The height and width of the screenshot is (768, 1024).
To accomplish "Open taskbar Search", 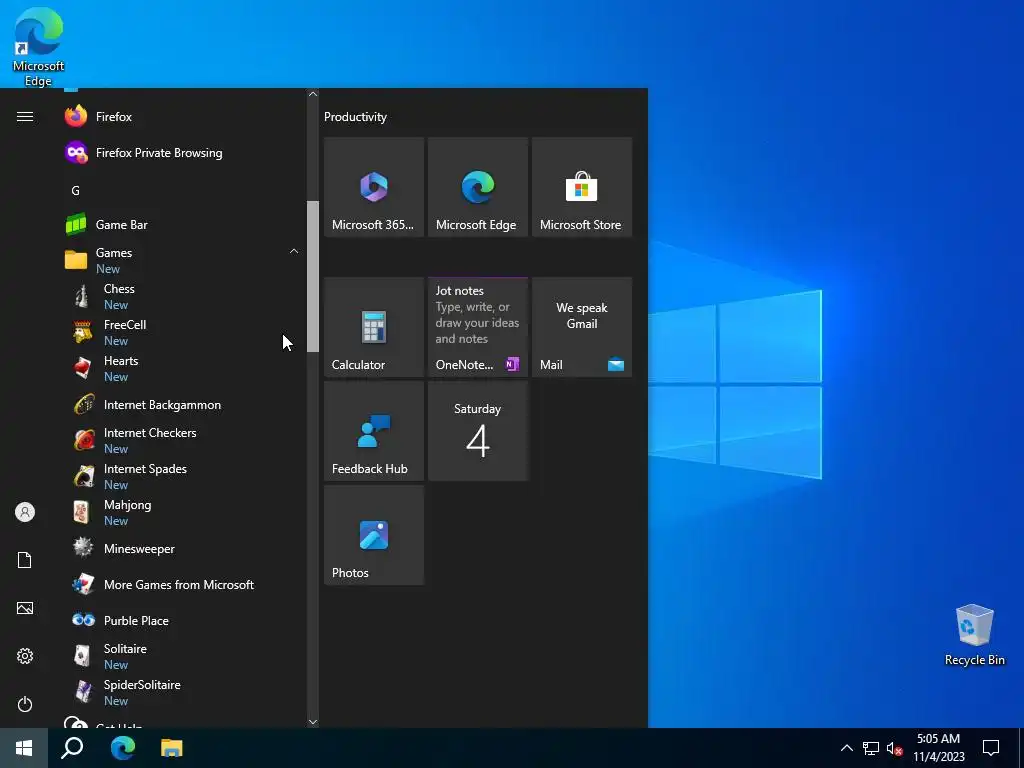I will (x=72, y=748).
